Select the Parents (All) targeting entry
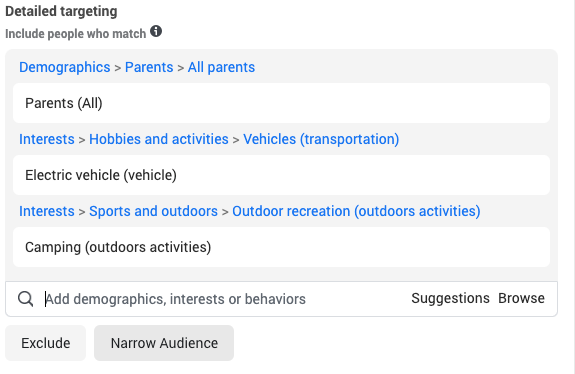This screenshot has height=374, width=575. pos(281,103)
